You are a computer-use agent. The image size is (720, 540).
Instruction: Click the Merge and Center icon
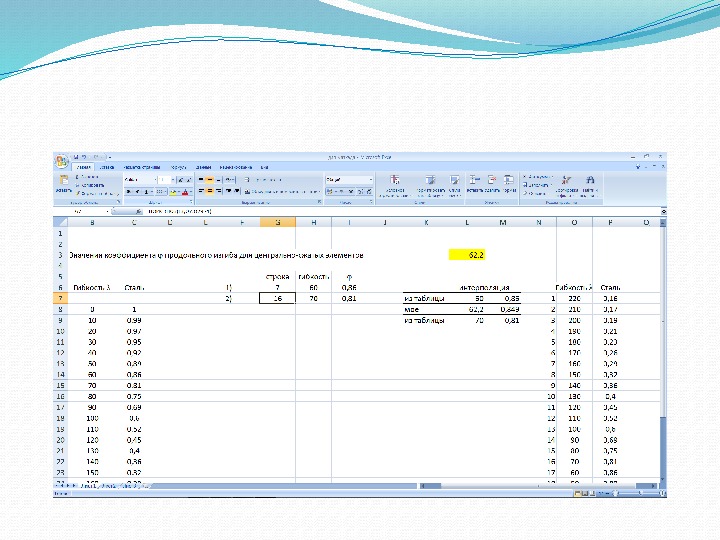[247, 191]
